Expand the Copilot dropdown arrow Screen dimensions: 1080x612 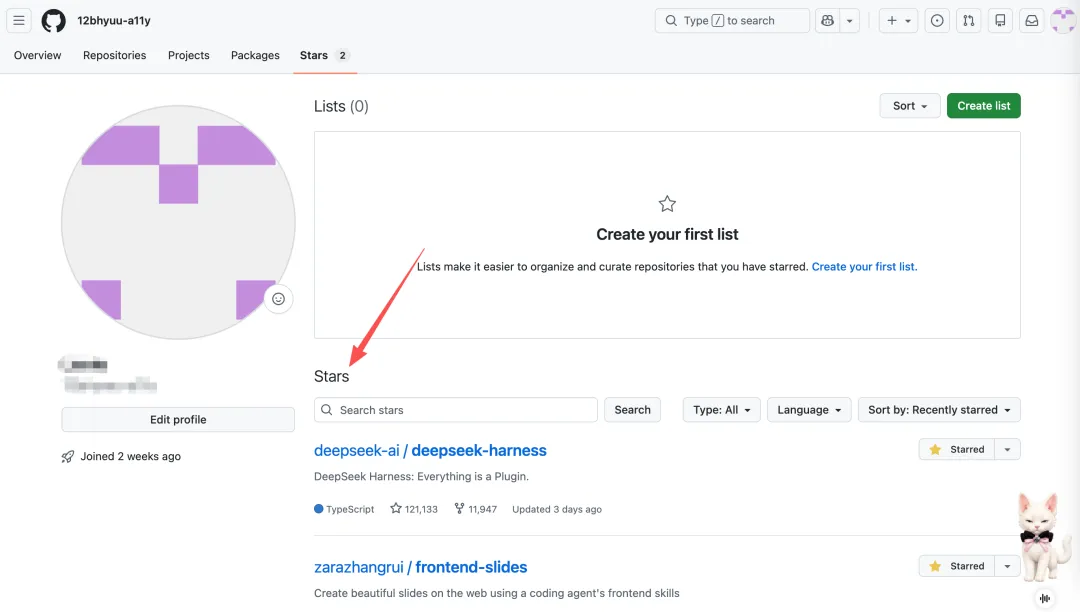tap(849, 21)
